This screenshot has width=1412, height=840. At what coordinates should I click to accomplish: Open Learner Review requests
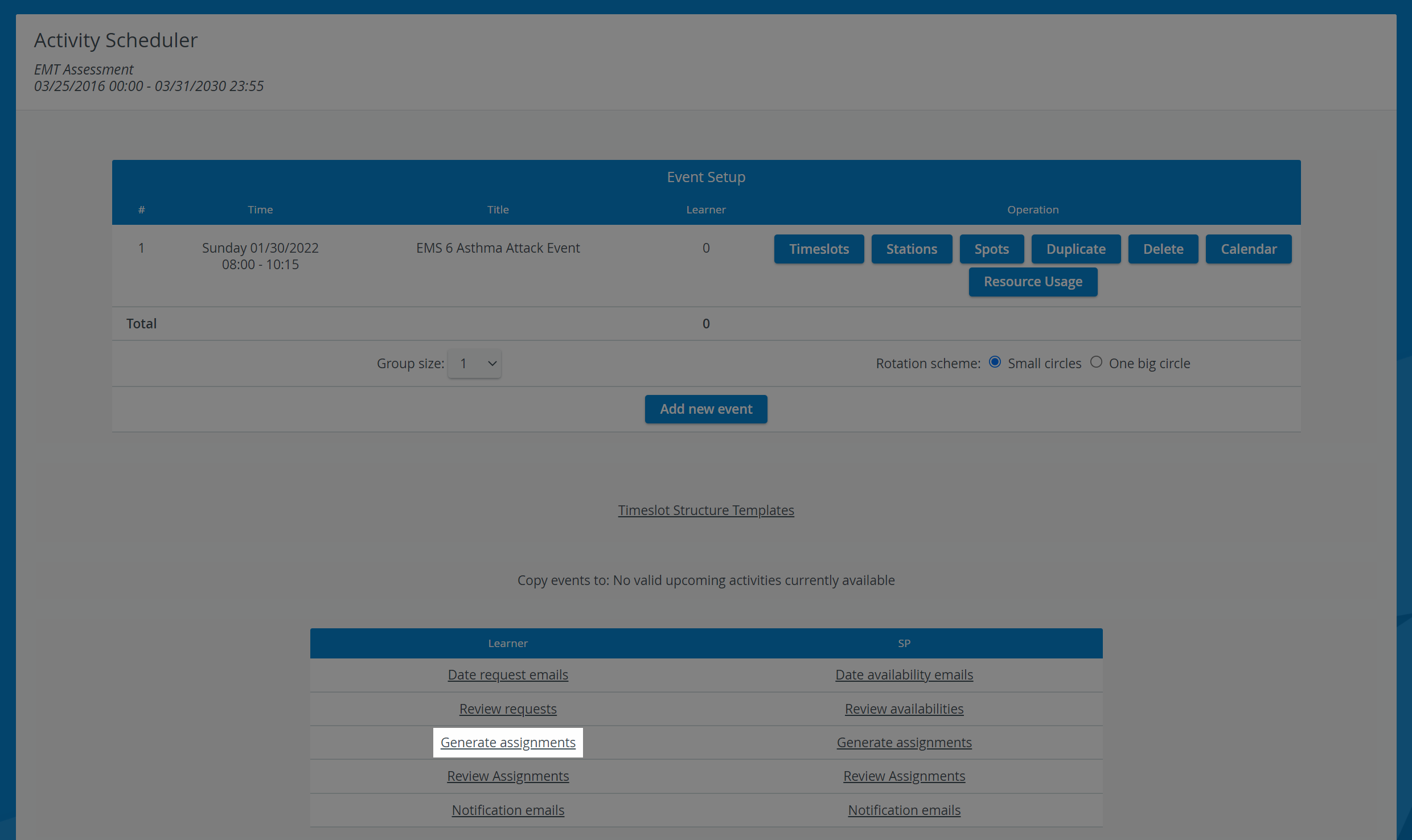[508, 709]
